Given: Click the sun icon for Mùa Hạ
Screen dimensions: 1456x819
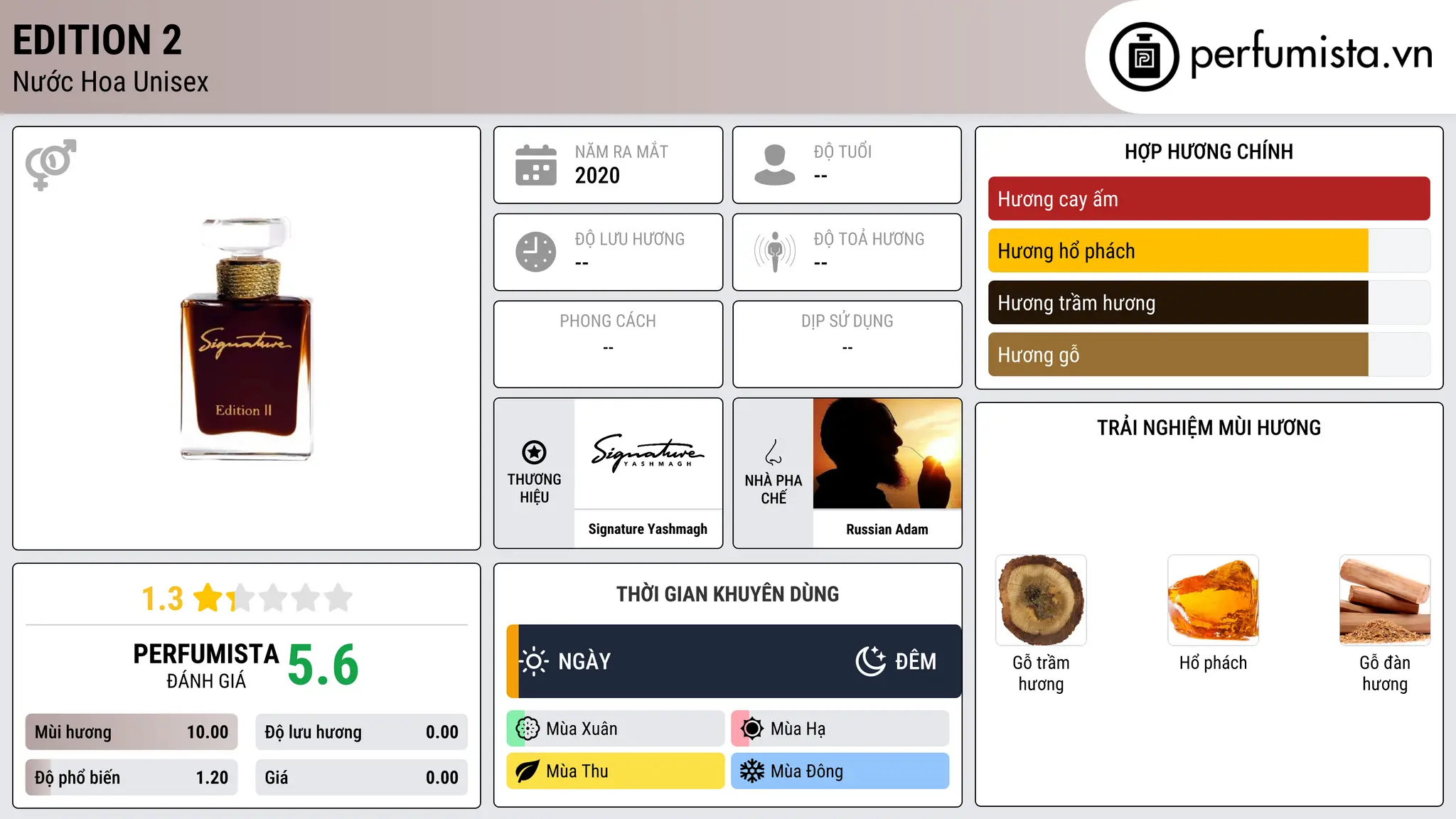Looking at the screenshot, I should pos(752,729).
